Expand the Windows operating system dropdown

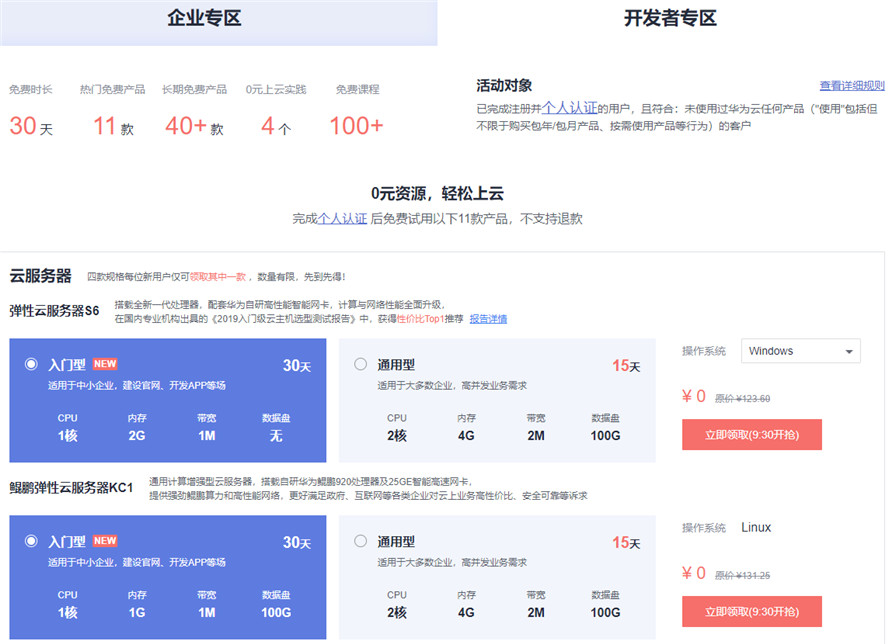pyautogui.click(x=800, y=351)
